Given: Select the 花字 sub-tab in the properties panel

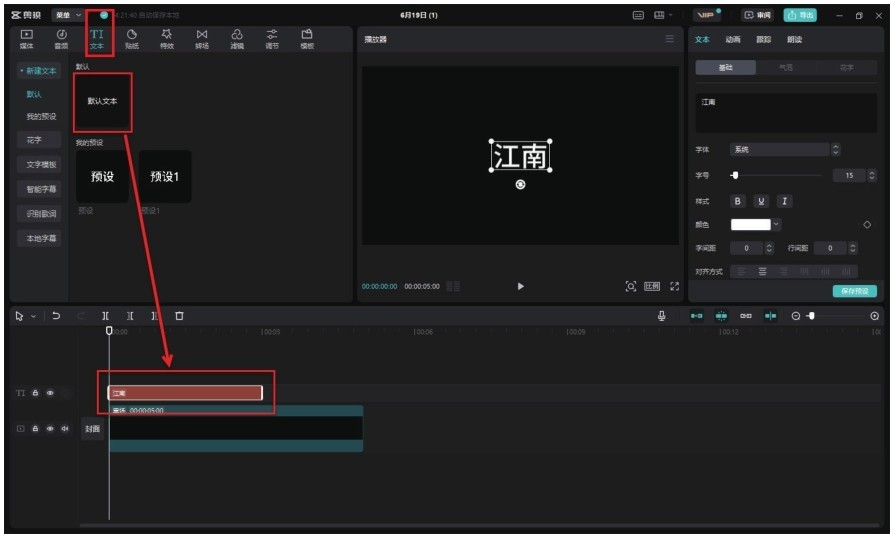Looking at the screenshot, I should [847, 67].
